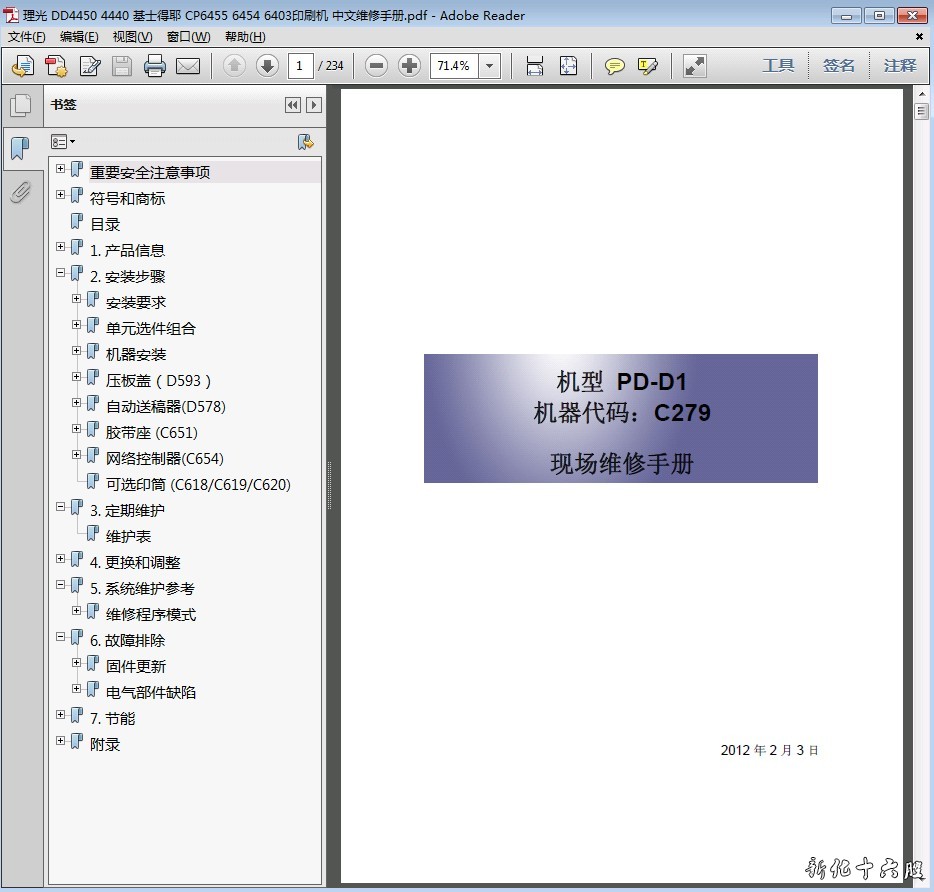Open the attachments paperclip panel
This screenshot has height=892, width=934.
(x=20, y=191)
